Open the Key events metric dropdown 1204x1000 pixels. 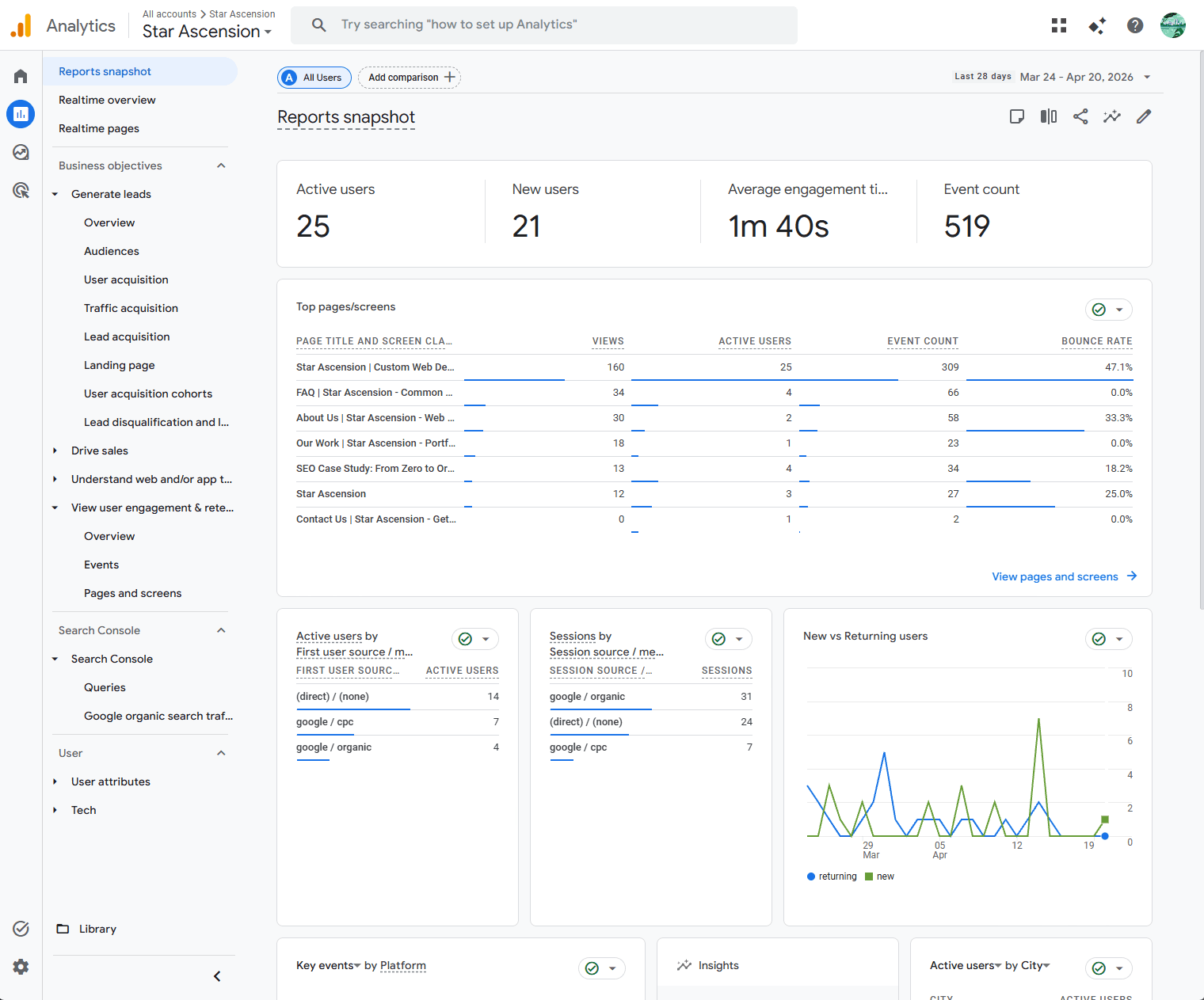click(329, 965)
